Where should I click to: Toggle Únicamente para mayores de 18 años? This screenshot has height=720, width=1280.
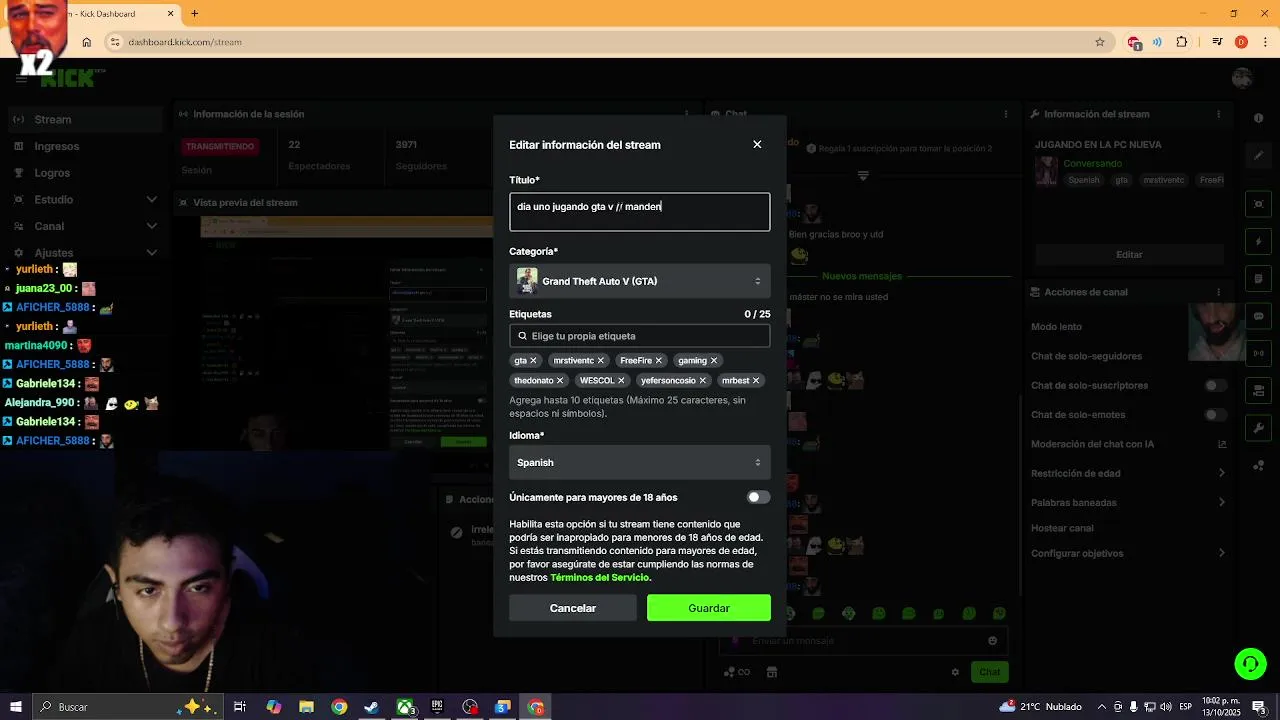pos(758,497)
